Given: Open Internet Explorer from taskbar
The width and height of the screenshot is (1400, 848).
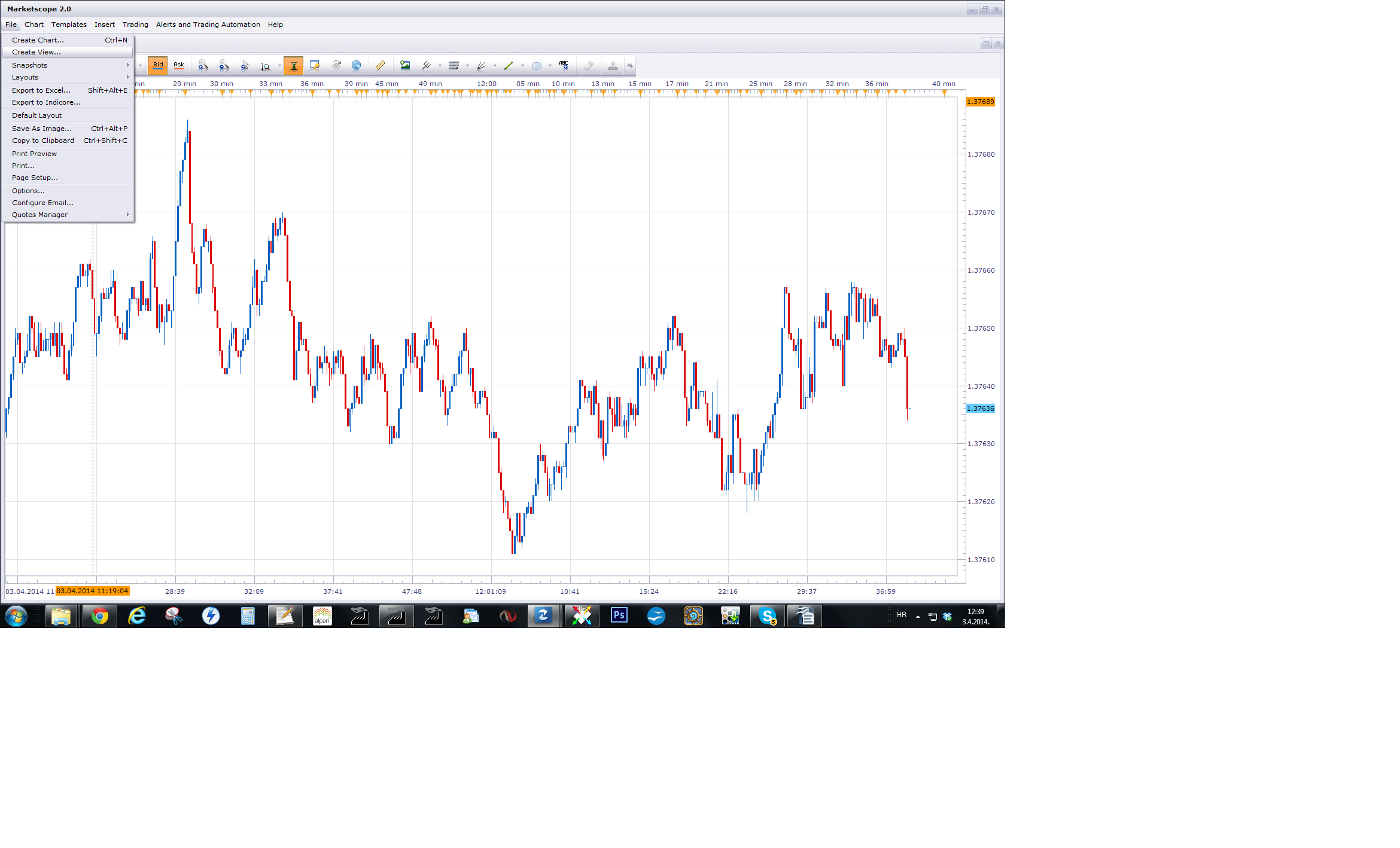Looking at the screenshot, I should pos(137,616).
